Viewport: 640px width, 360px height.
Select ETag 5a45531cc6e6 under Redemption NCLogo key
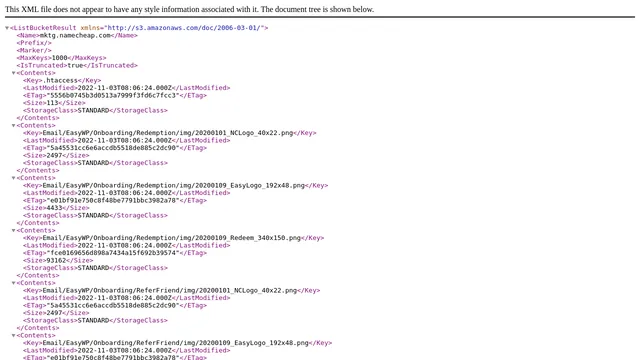tap(113, 148)
